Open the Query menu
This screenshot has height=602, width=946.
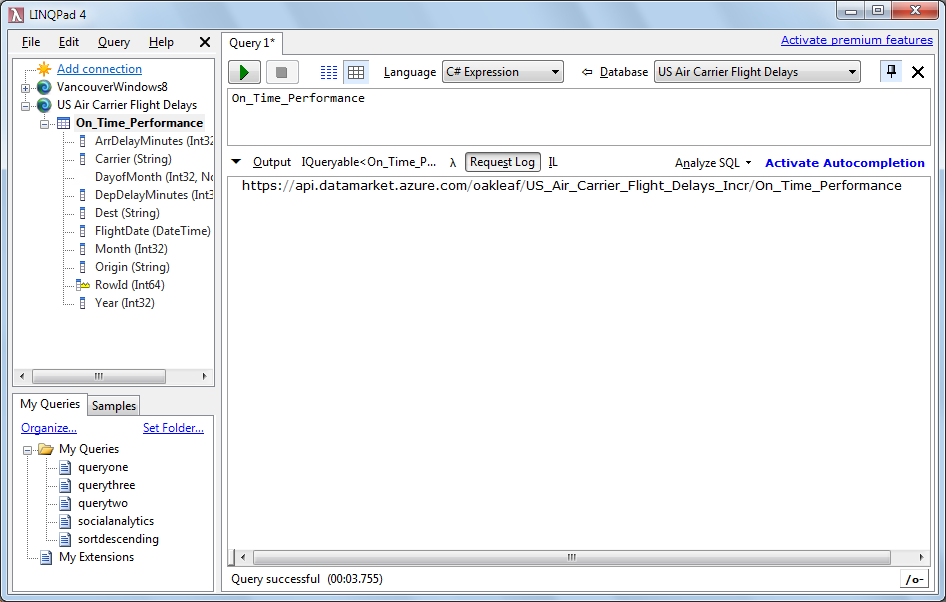(x=113, y=42)
